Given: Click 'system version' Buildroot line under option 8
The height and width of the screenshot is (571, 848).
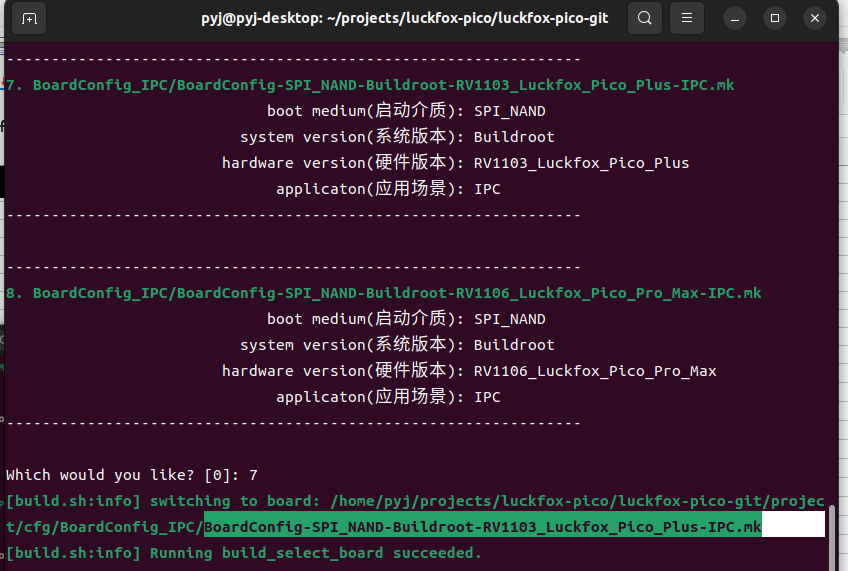Looking at the screenshot, I should (398, 345).
